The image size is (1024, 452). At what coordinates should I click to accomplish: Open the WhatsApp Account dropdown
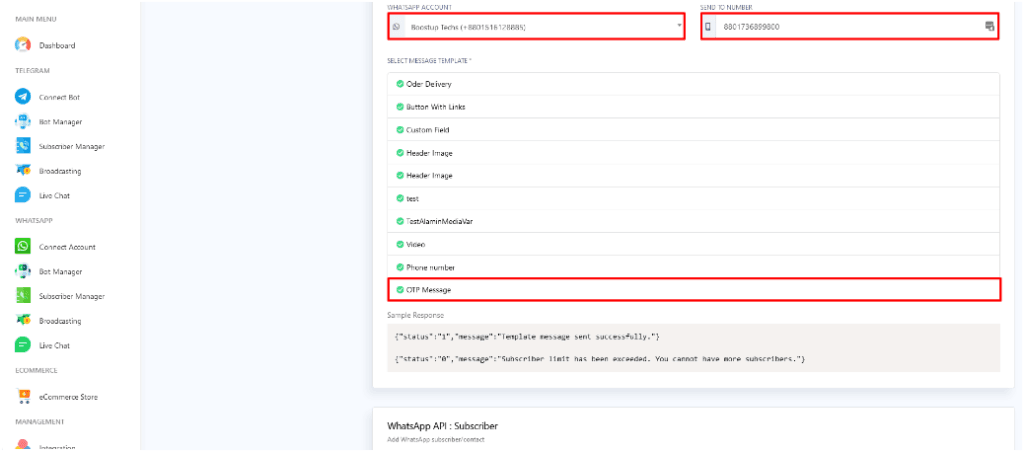[x=535, y=26]
